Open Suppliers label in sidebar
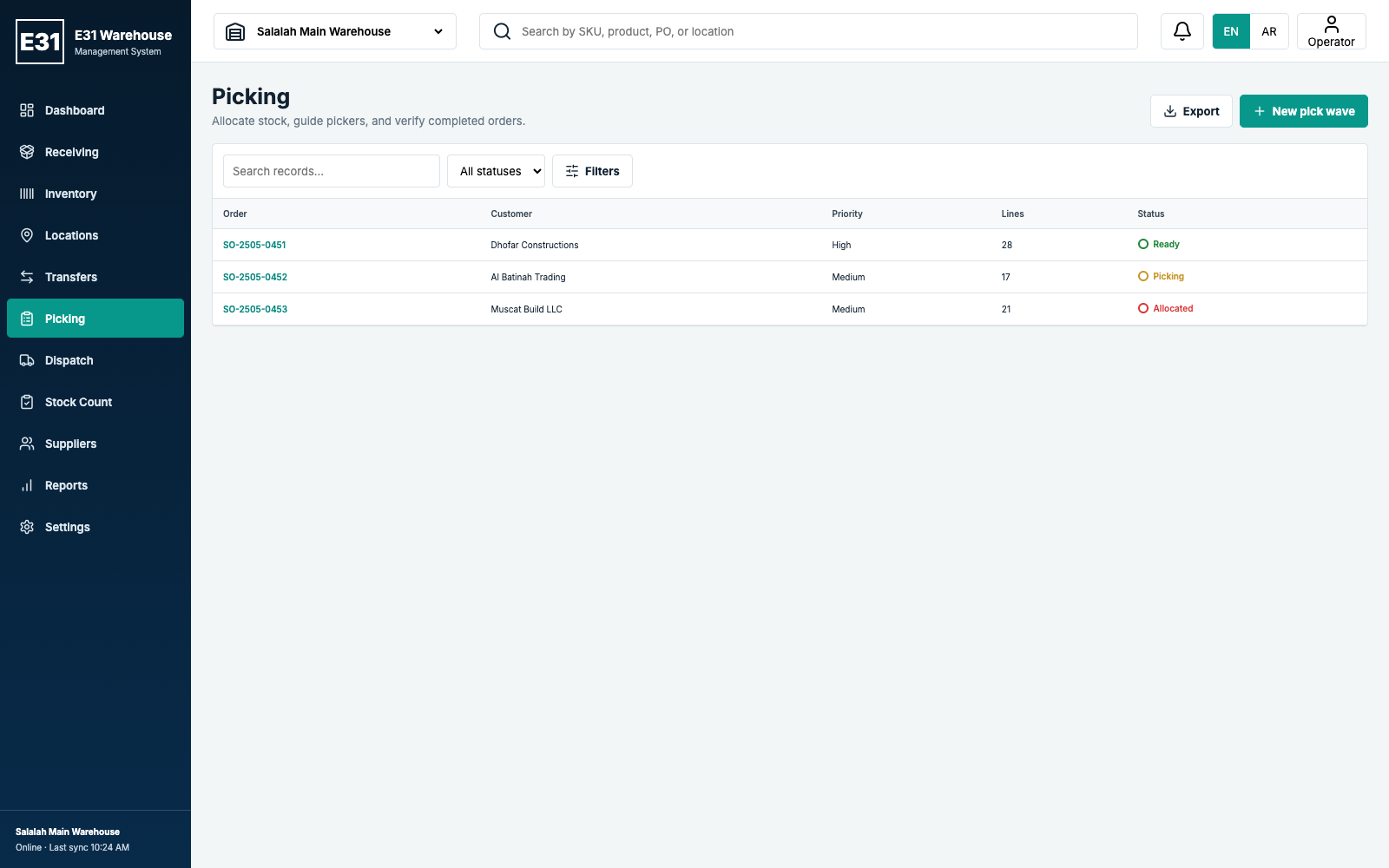1389x868 pixels. coord(70,444)
